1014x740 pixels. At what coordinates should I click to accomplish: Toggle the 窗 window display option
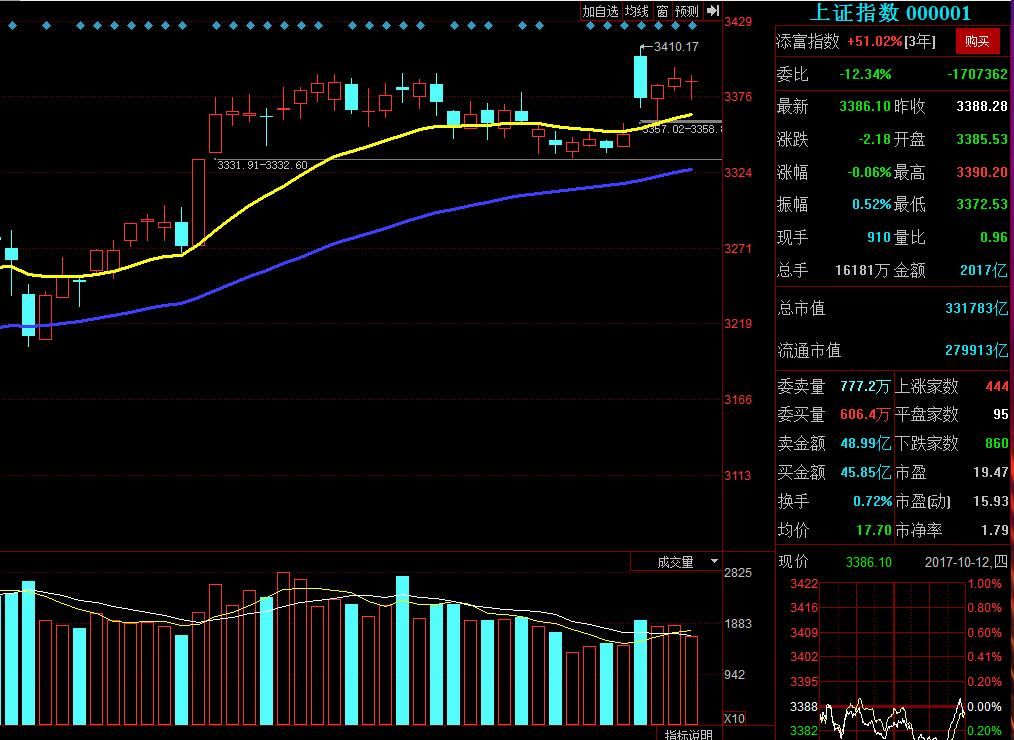tap(662, 11)
